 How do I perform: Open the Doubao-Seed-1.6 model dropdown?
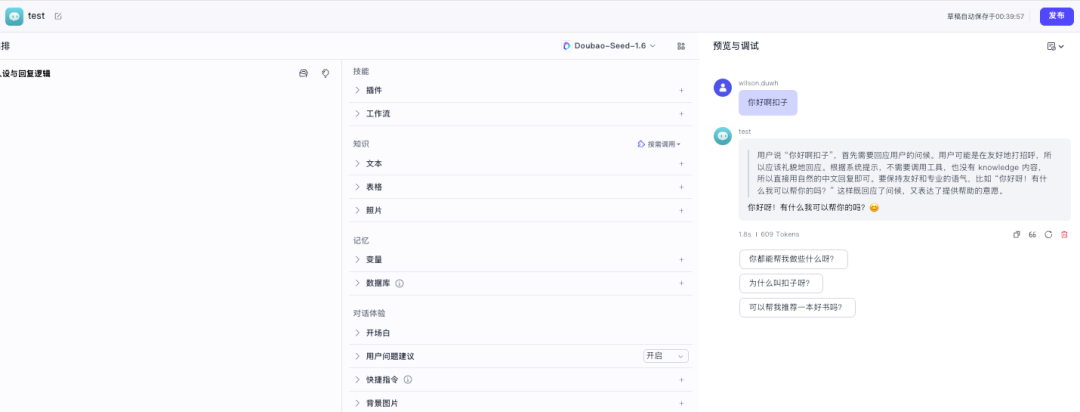coord(610,45)
